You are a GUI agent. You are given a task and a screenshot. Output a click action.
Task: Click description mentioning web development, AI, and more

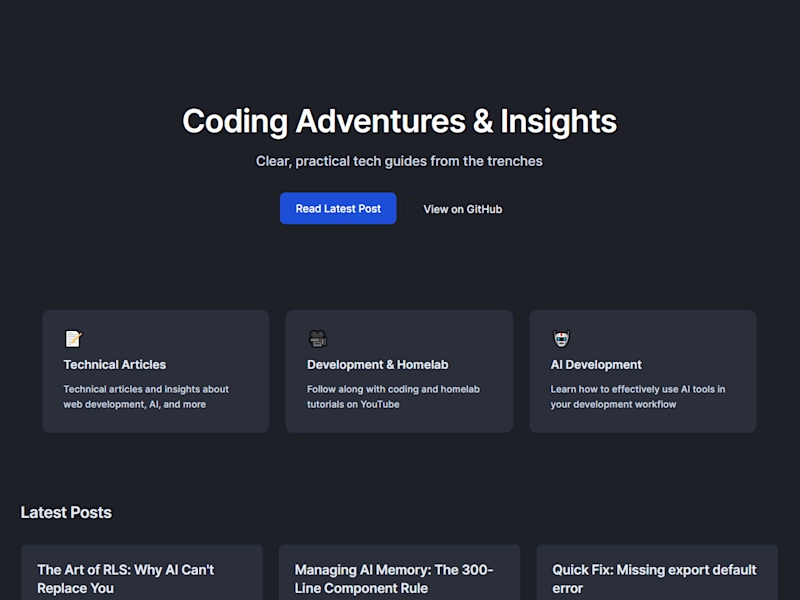pos(146,396)
